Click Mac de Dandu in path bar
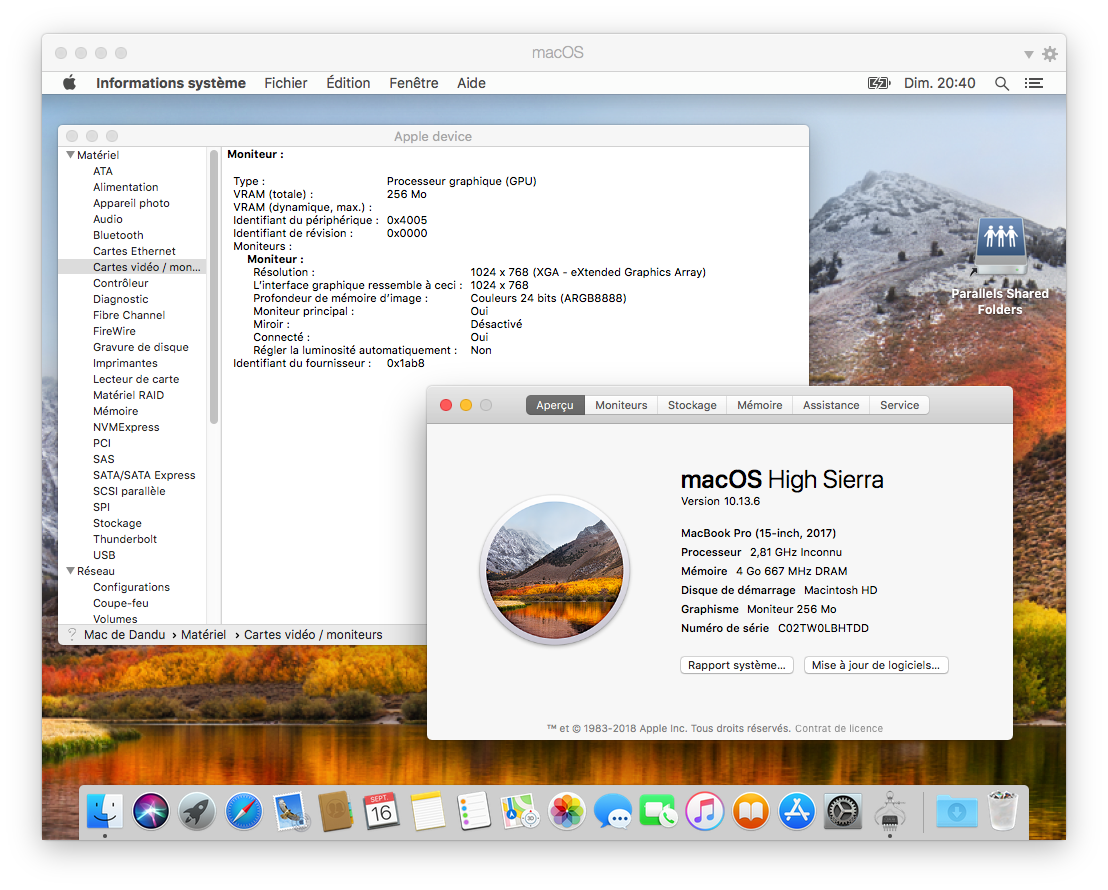The height and width of the screenshot is (890, 1108). [124, 635]
